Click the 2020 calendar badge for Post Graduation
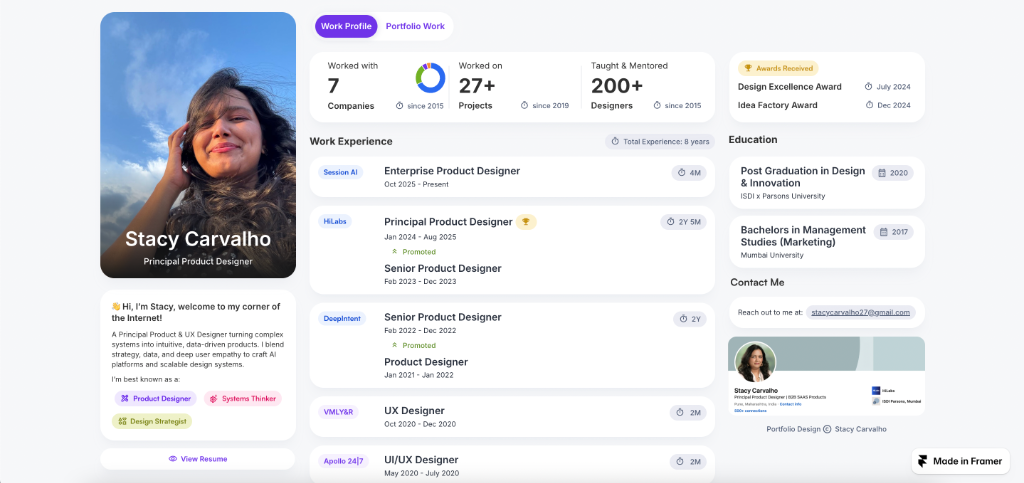 [892, 173]
